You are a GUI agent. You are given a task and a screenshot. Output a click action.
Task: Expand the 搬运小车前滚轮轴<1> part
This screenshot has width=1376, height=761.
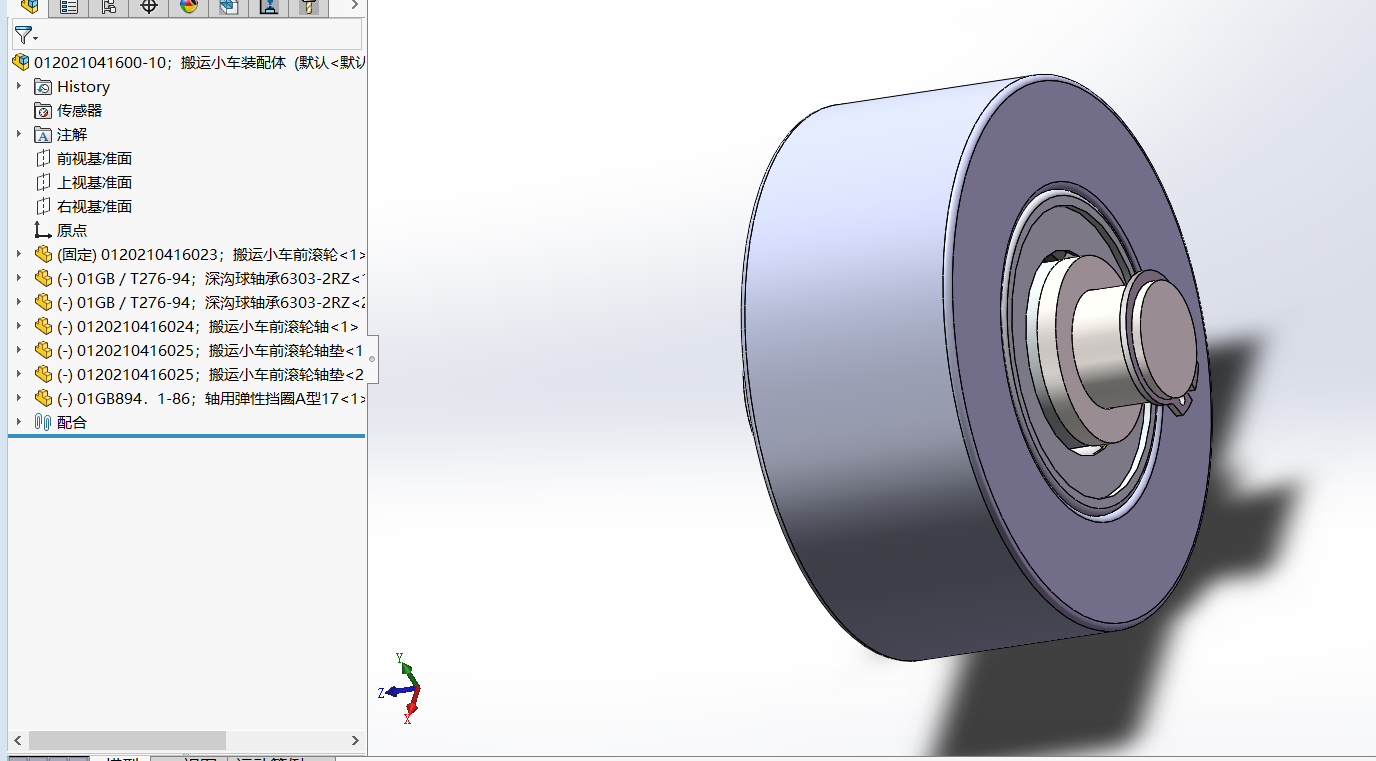click(x=18, y=326)
